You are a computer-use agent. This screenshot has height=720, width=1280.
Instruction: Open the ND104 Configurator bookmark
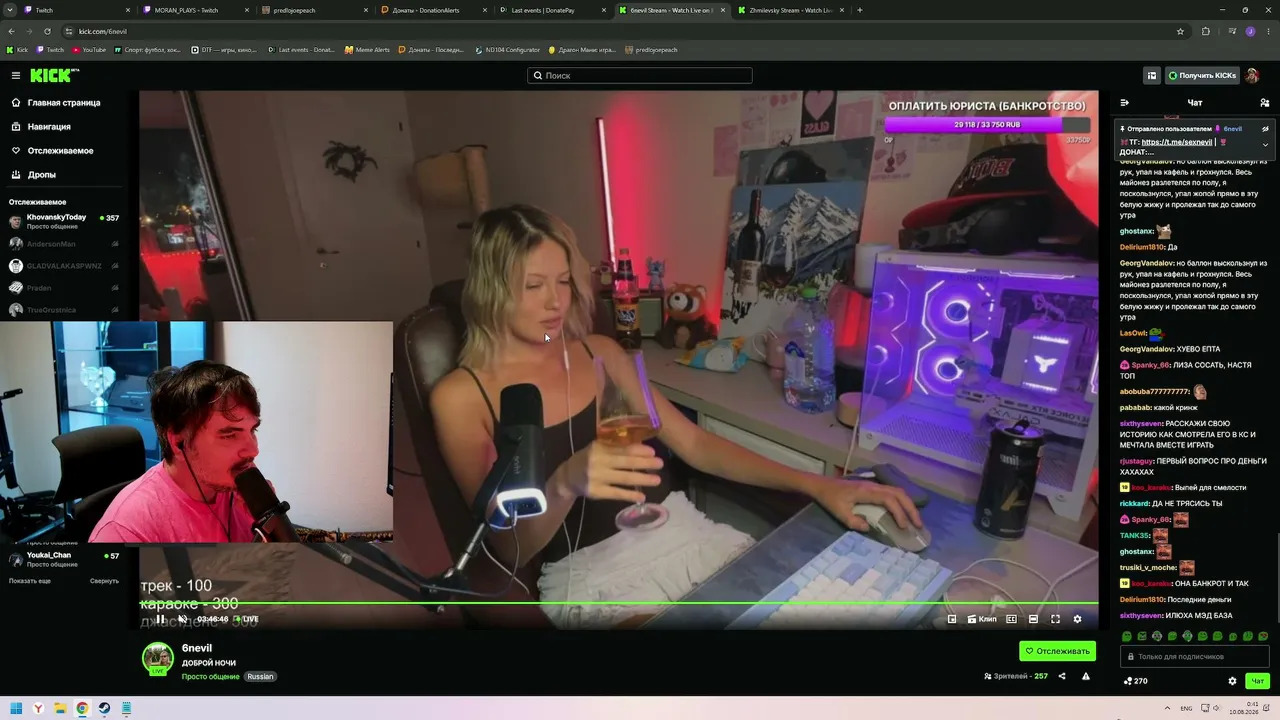pos(508,50)
